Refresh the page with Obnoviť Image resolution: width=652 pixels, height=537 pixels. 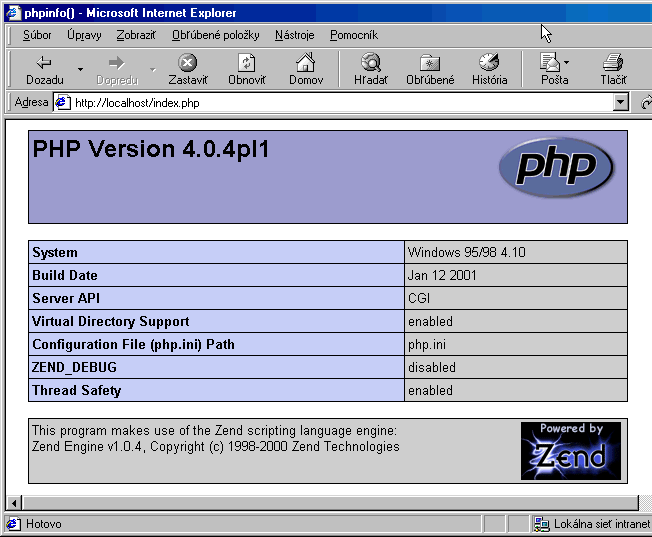pos(247,69)
